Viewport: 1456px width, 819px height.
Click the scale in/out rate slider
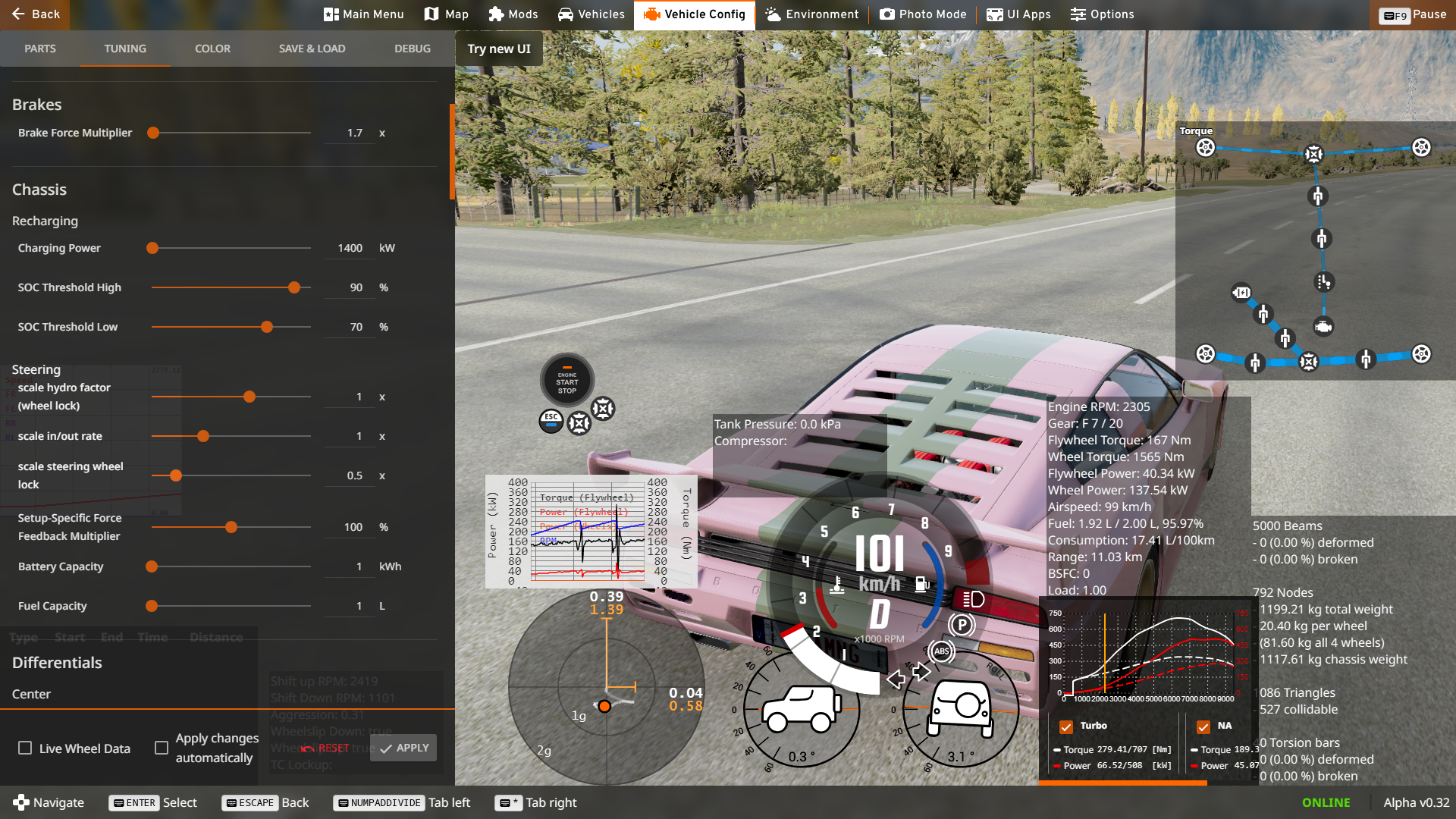point(231,436)
